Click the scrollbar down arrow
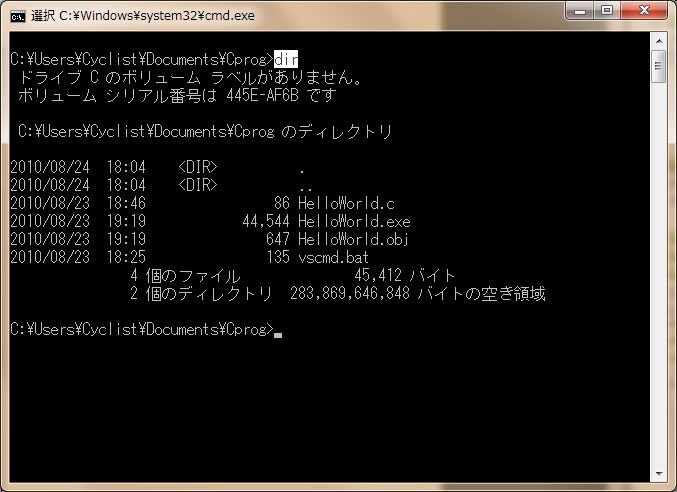Screen dimensions: 677x492 coord(659,473)
